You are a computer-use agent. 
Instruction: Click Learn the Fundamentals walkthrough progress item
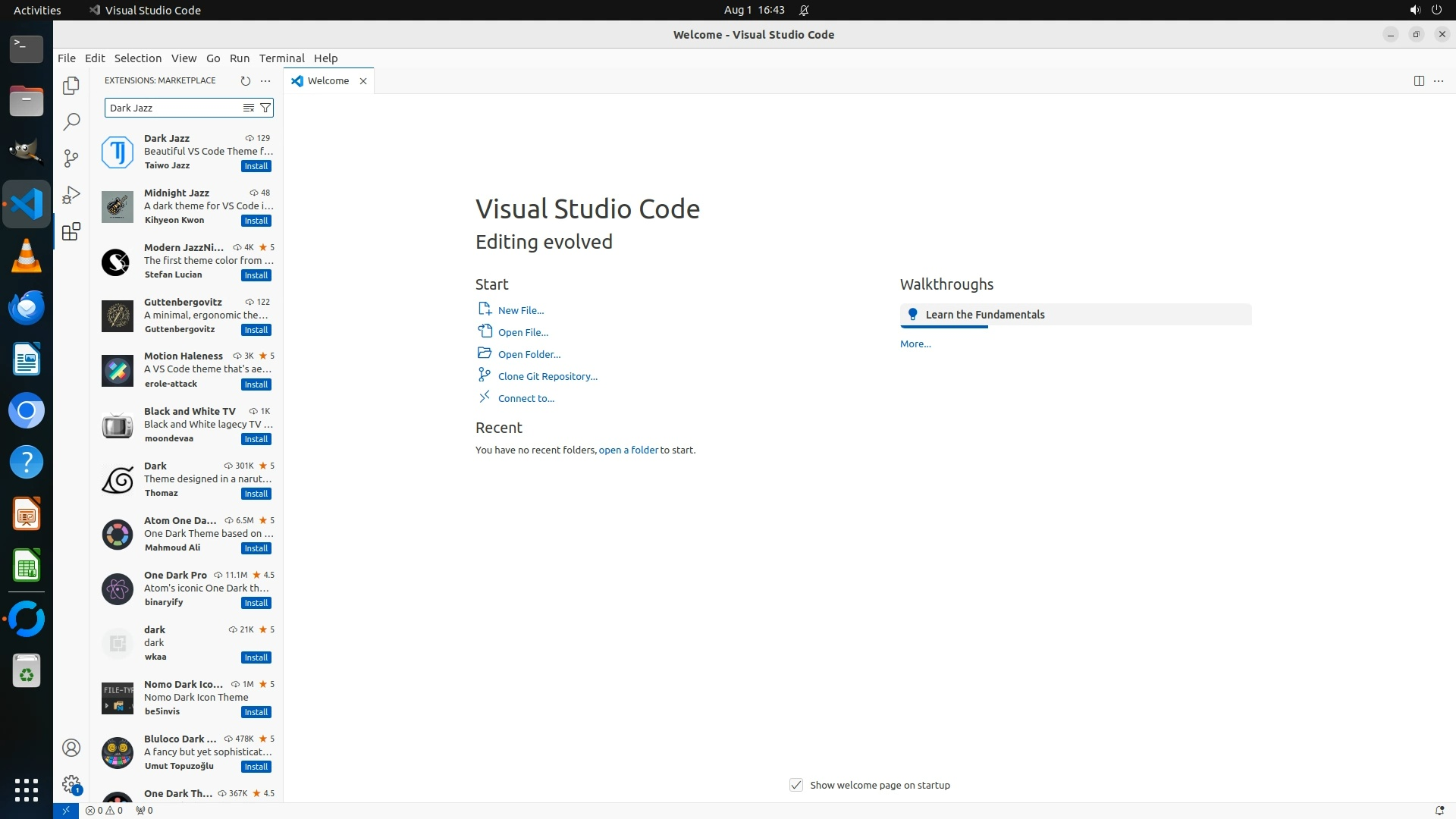point(1075,315)
